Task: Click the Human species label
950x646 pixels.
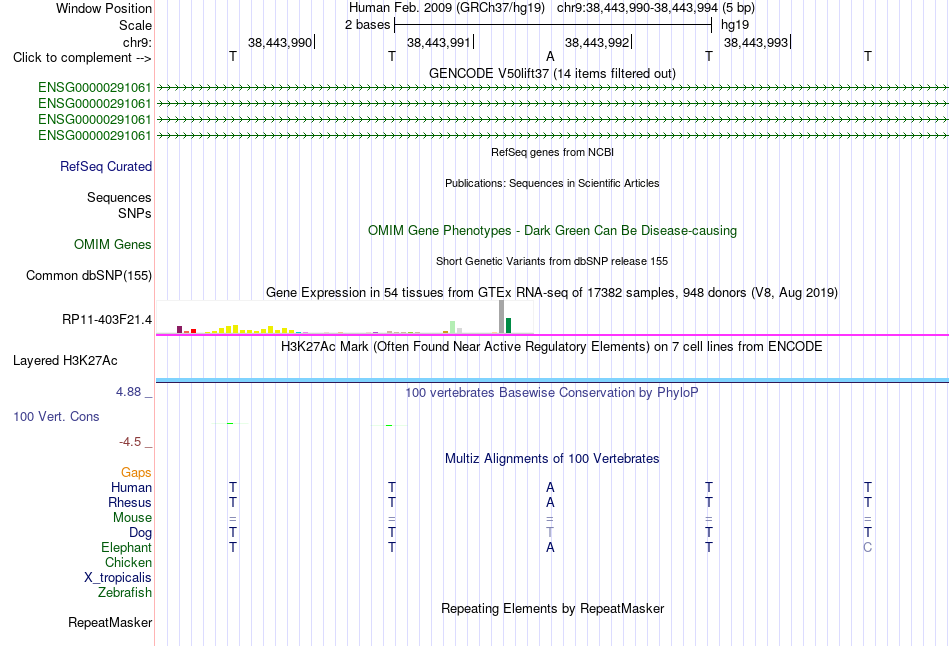Action: pos(131,487)
